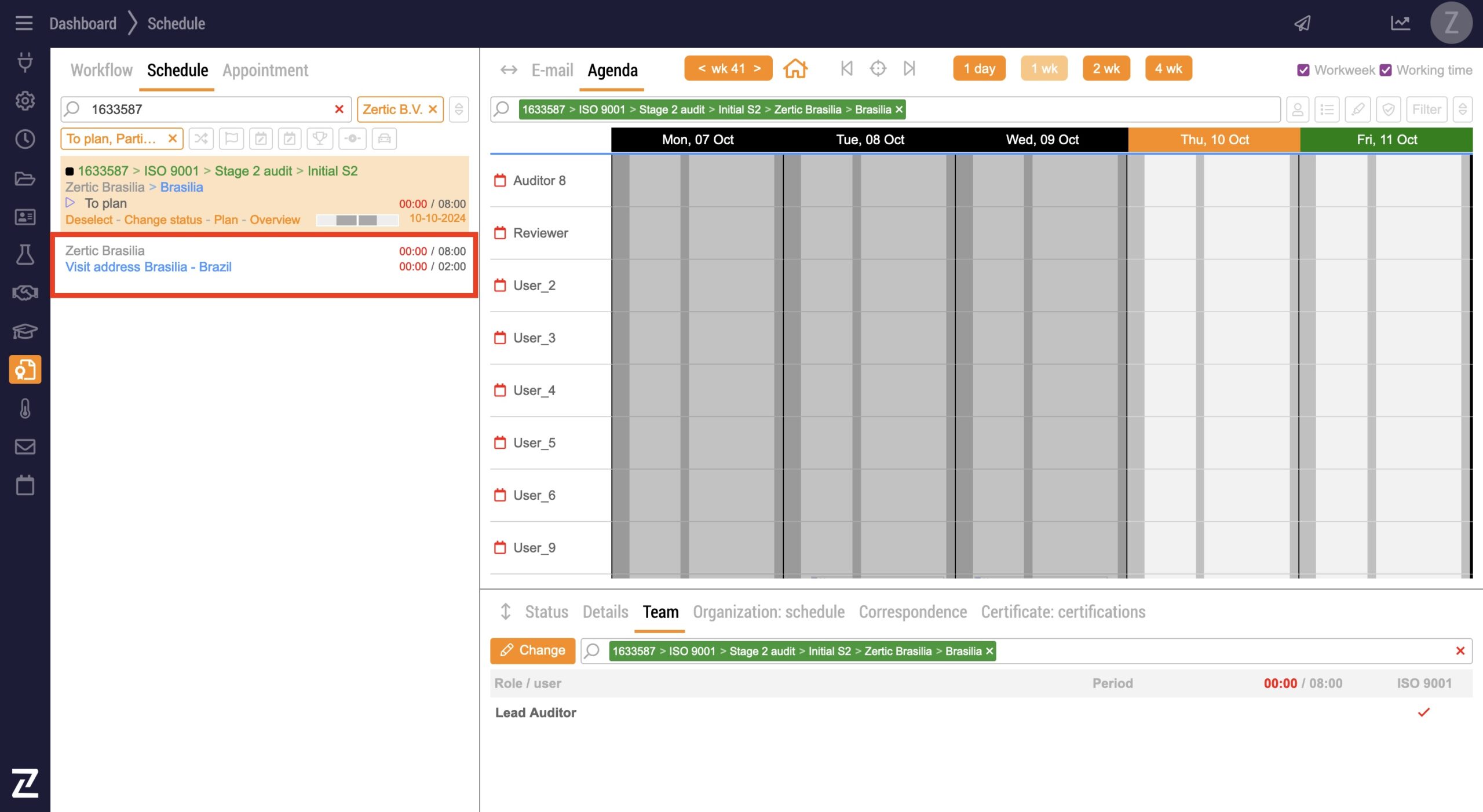Click the car icon filter
The width and height of the screenshot is (1483, 812).
tap(384, 139)
